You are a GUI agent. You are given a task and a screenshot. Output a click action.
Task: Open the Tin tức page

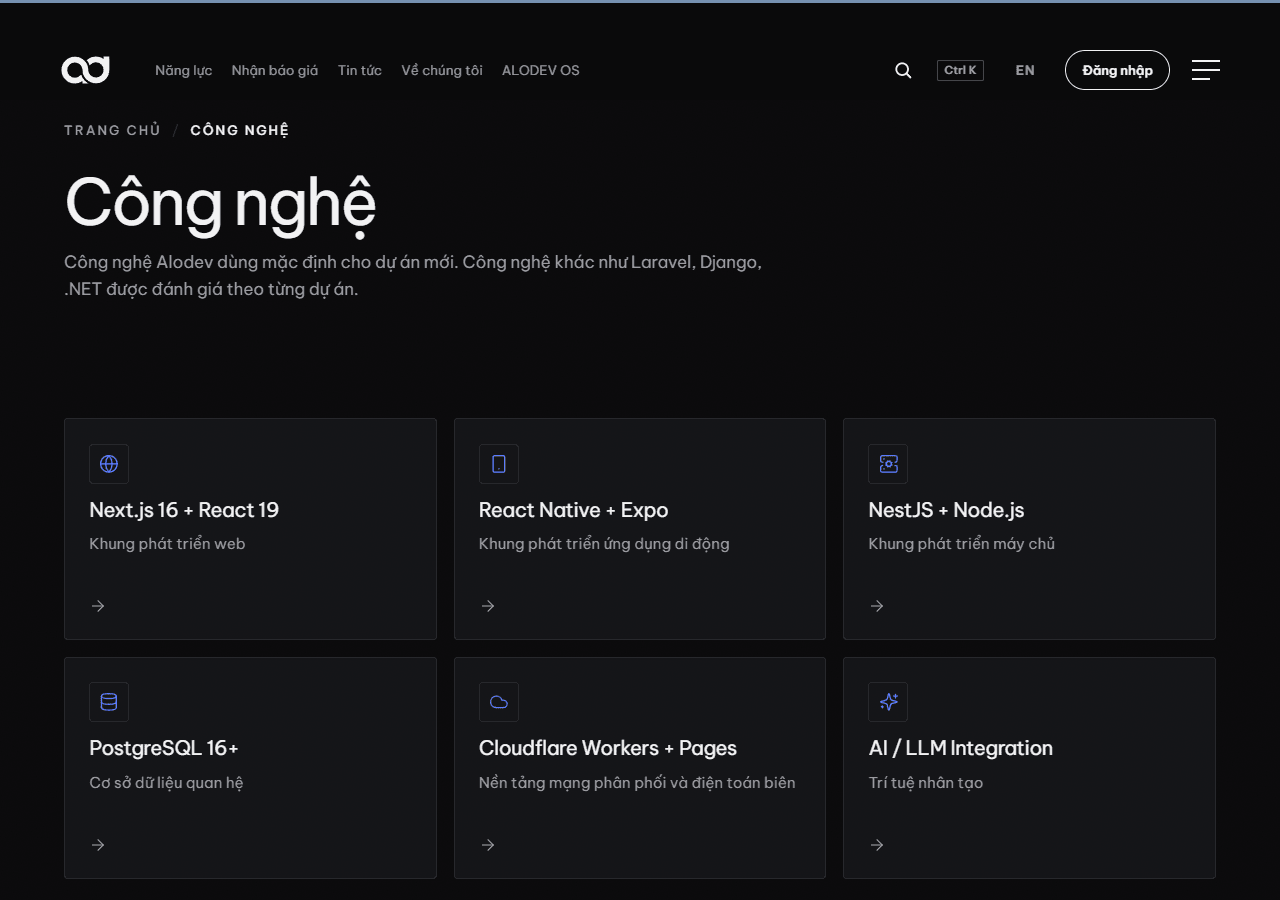(x=360, y=70)
